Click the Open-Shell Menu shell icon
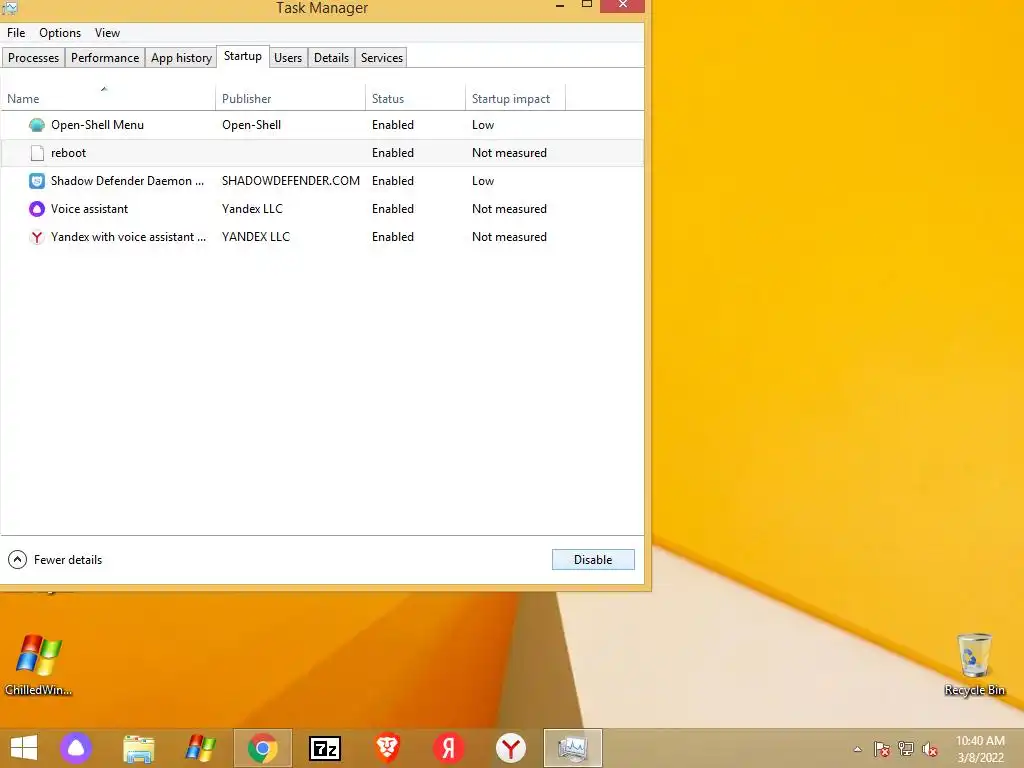1024x768 pixels. (37, 125)
